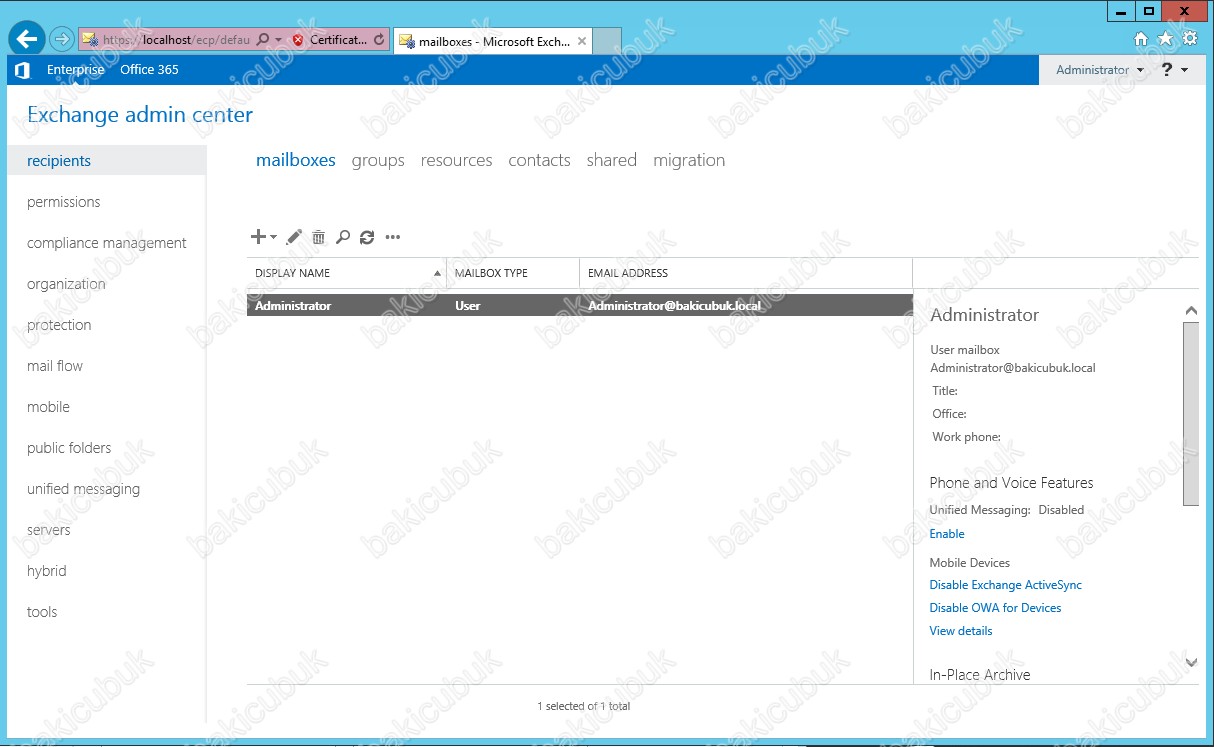Open mobile in the left navigation
This screenshot has height=747, width=1214.
point(48,407)
